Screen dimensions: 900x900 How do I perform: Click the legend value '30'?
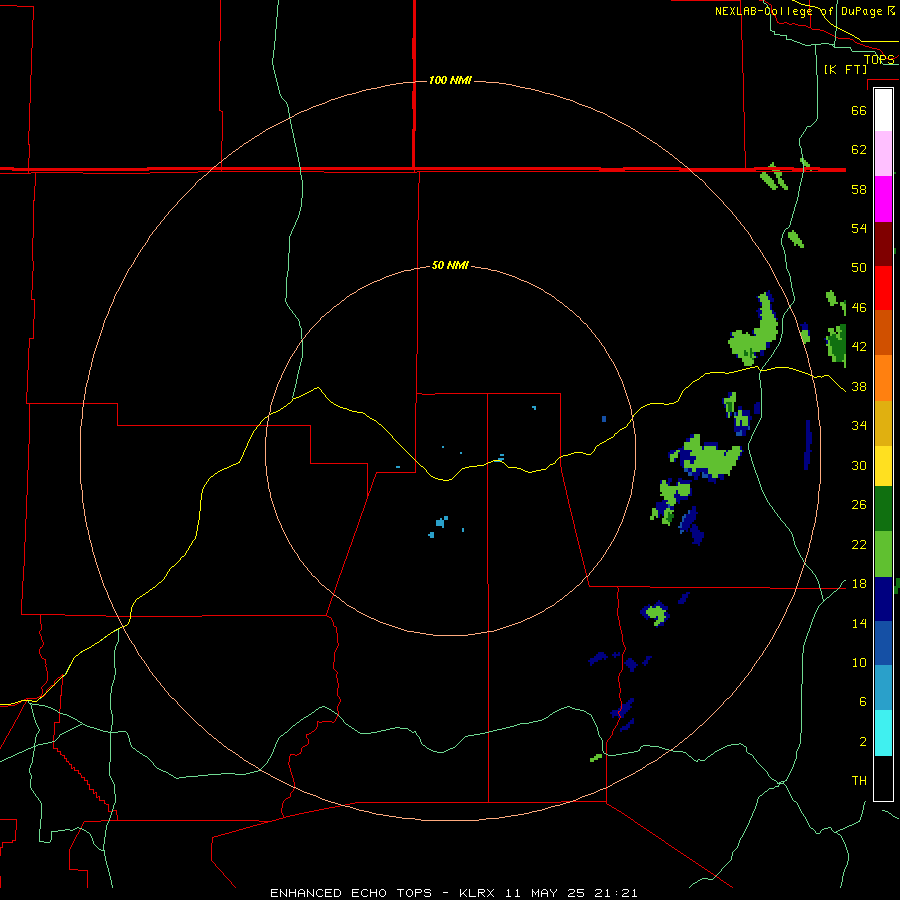(x=859, y=465)
